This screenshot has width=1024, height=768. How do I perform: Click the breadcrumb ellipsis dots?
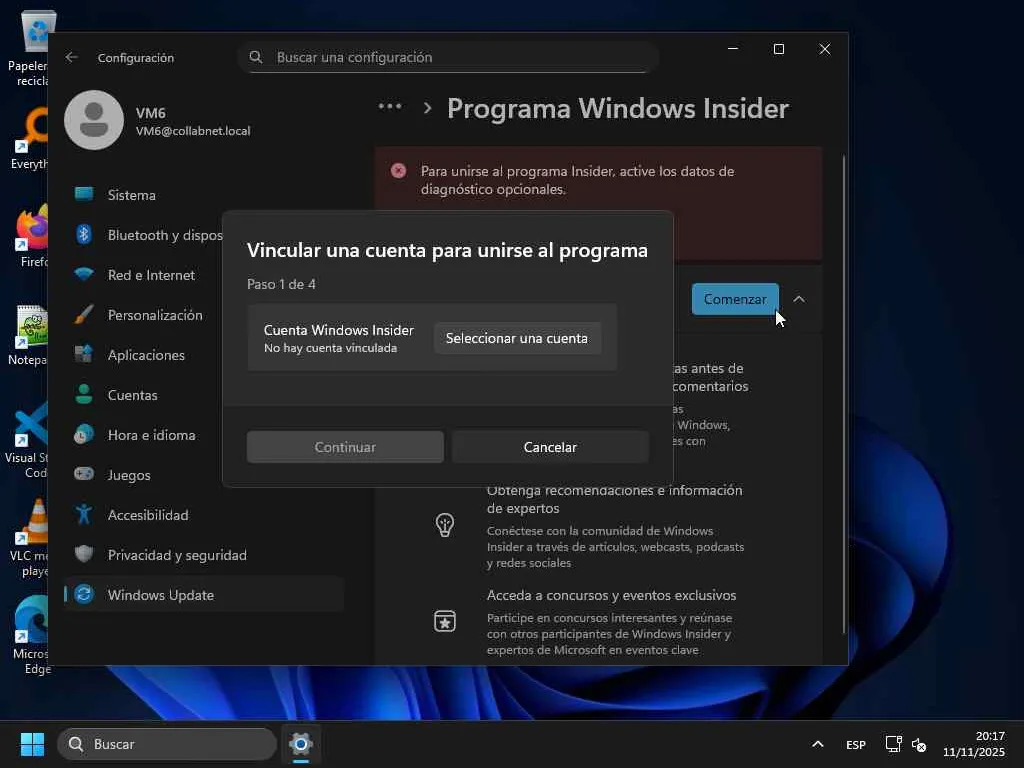[390, 106]
